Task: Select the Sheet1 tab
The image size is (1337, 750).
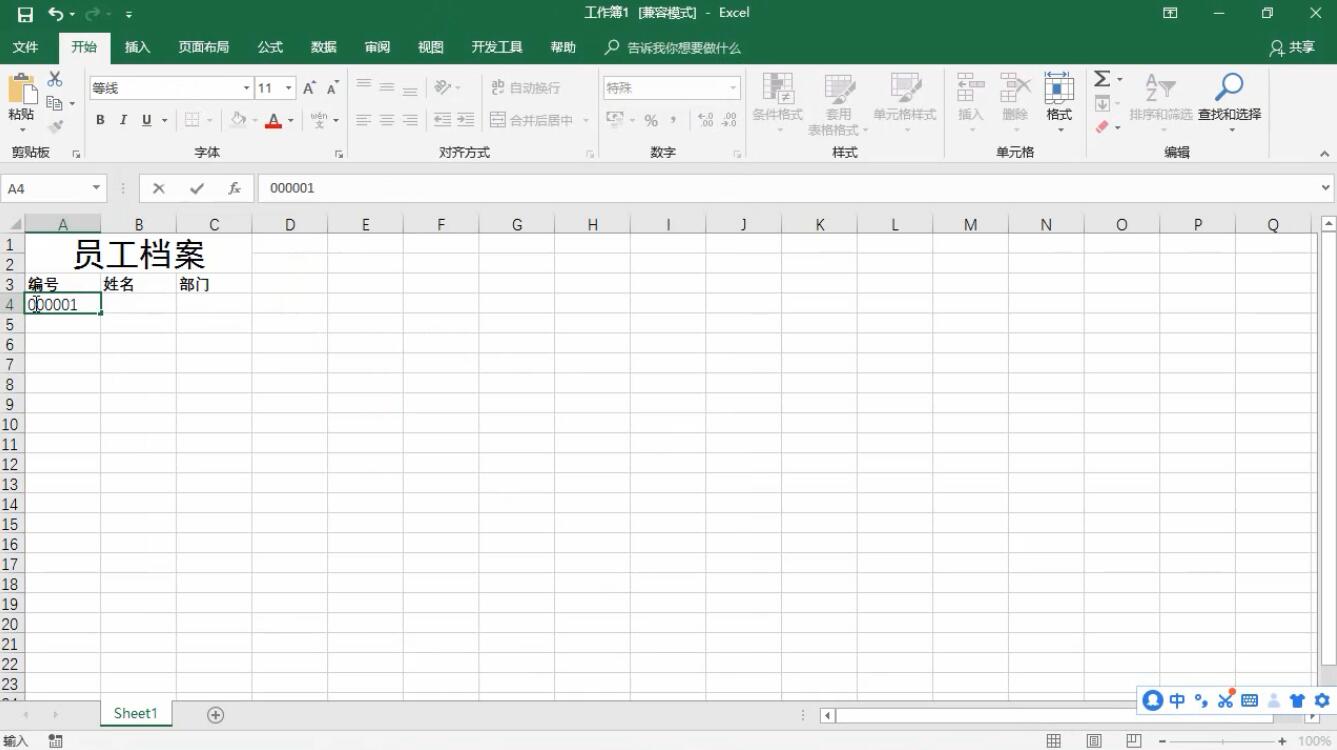Action: [x=136, y=713]
